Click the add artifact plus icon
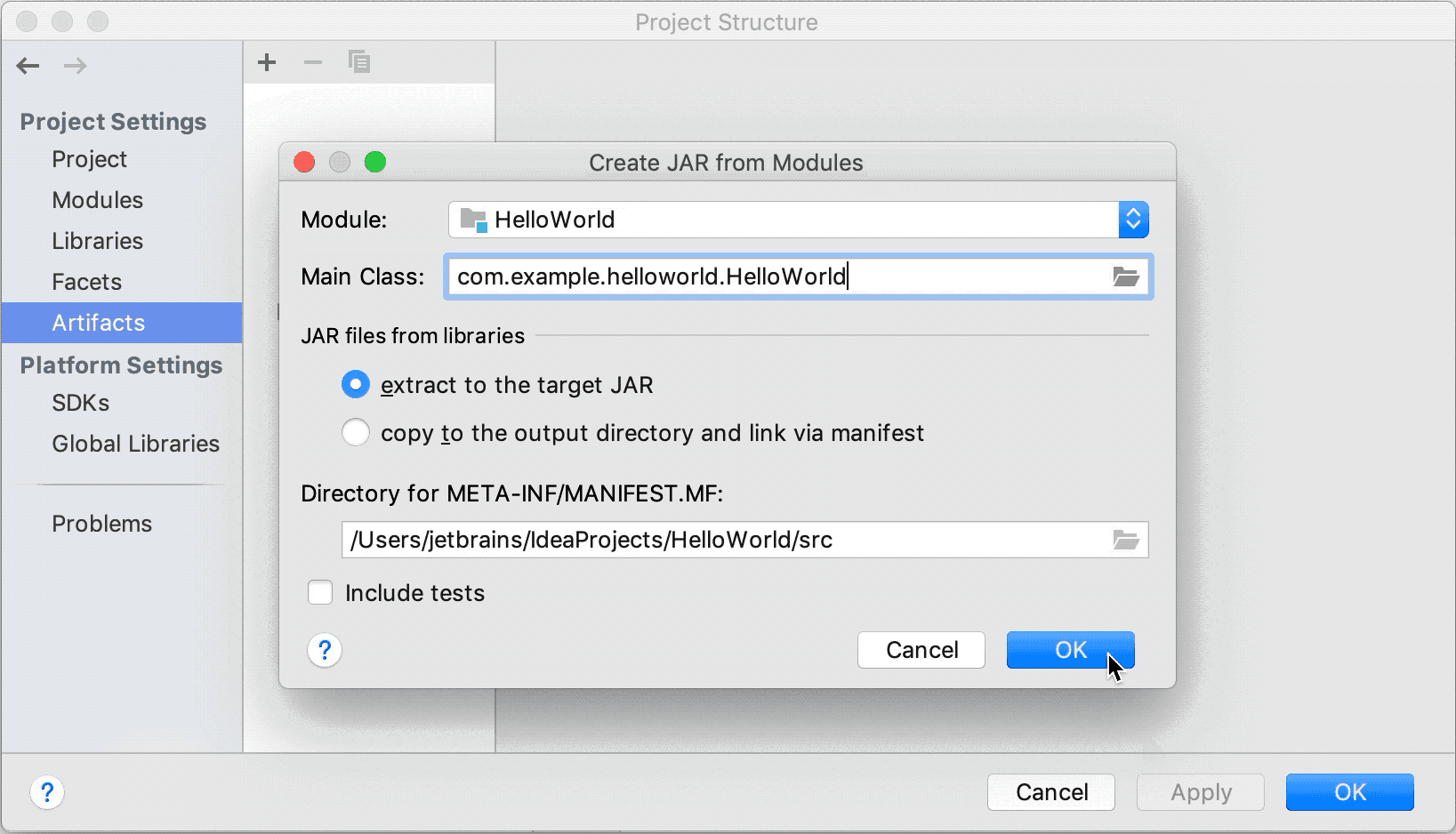Screen dimensions: 1456x834 pos(267,62)
